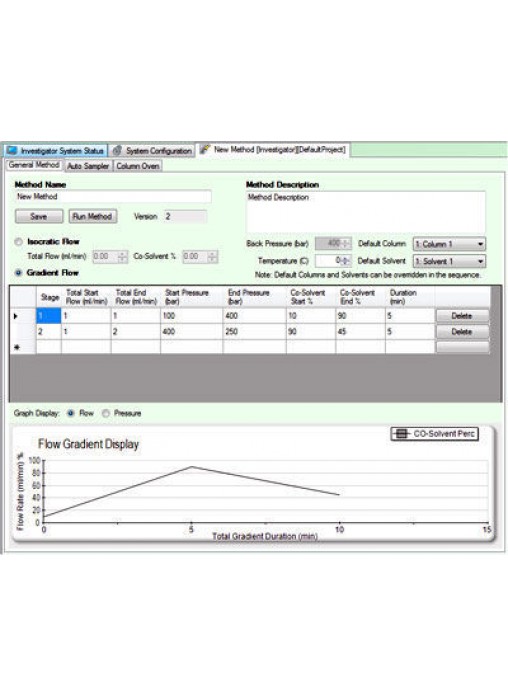The image size is (508, 696).
Task: Click the Save button
Action: [x=39, y=217]
